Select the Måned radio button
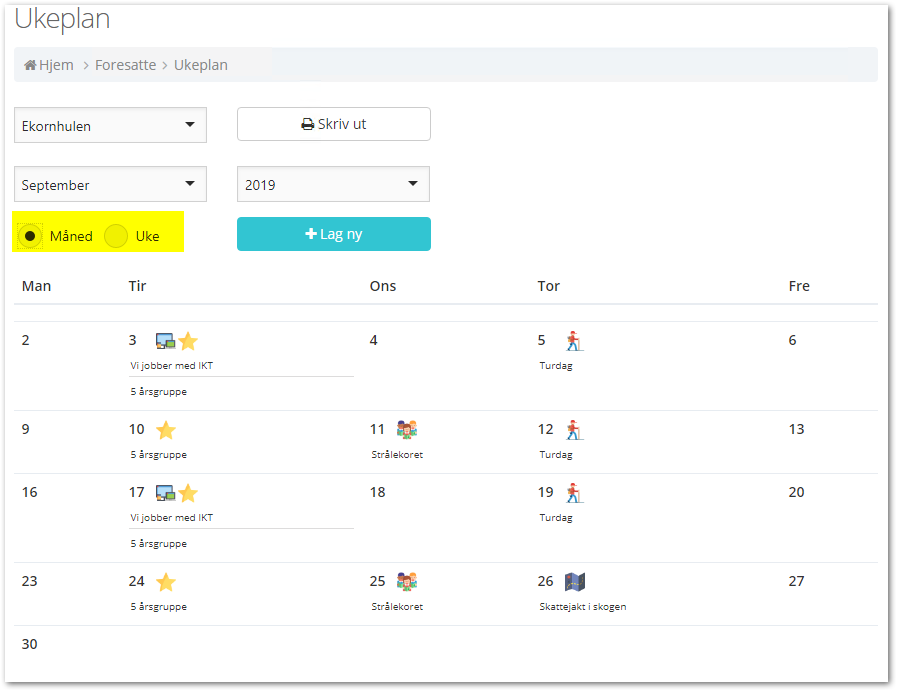The height and width of the screenshot is (691, 897). click(x=31, y=237)
